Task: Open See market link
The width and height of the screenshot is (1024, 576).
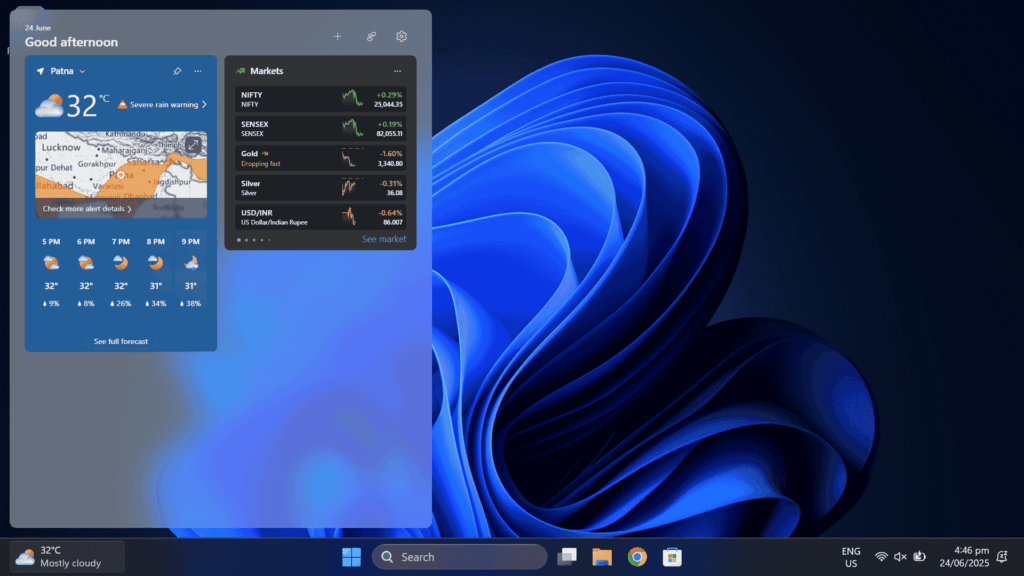Action: [384, 239]
